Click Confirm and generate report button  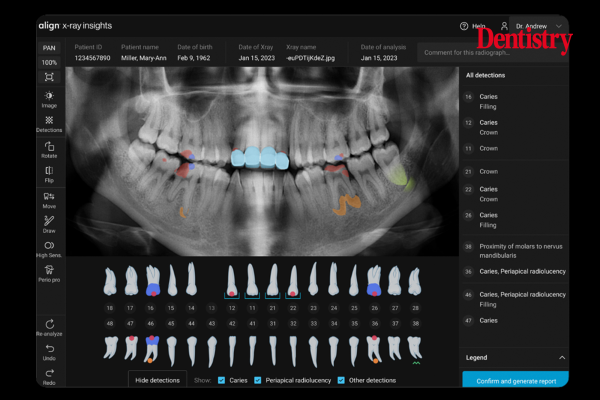click(515, 379)
